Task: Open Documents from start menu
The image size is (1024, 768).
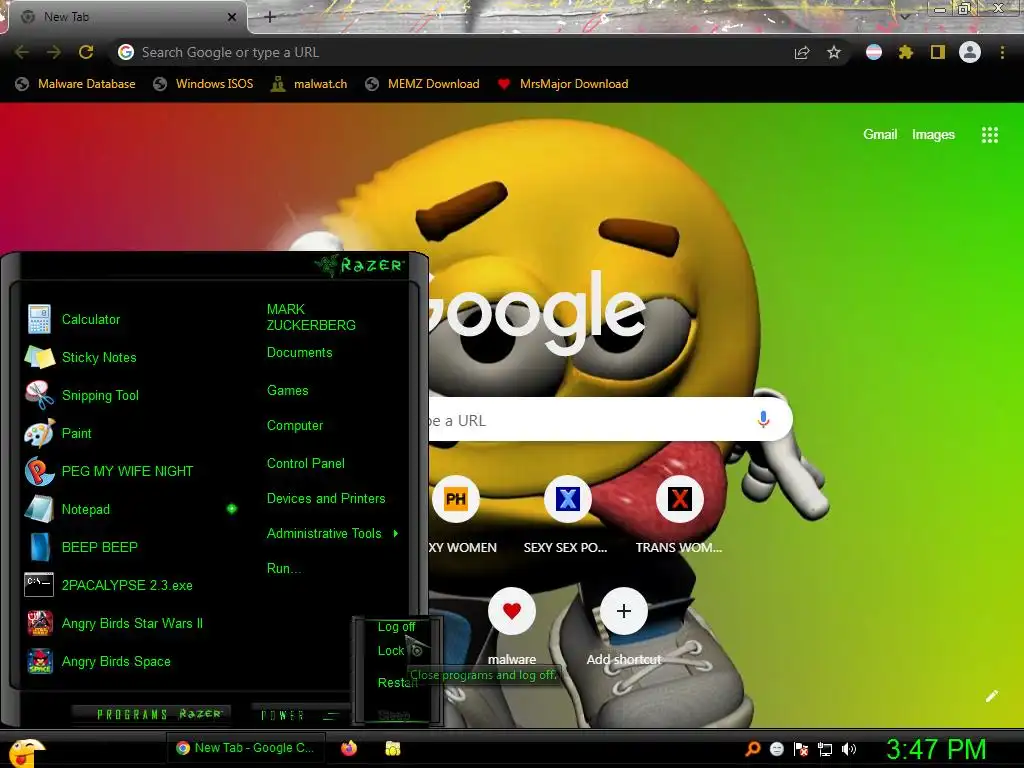Action: (299, 353)
